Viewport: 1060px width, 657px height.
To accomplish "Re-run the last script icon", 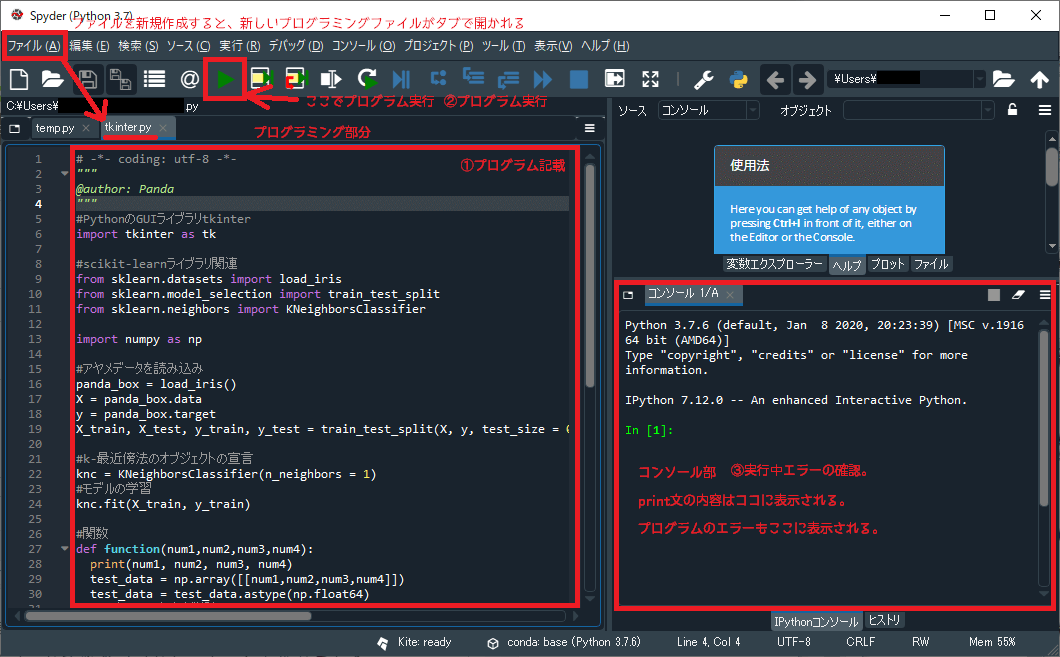I will 367,79.
